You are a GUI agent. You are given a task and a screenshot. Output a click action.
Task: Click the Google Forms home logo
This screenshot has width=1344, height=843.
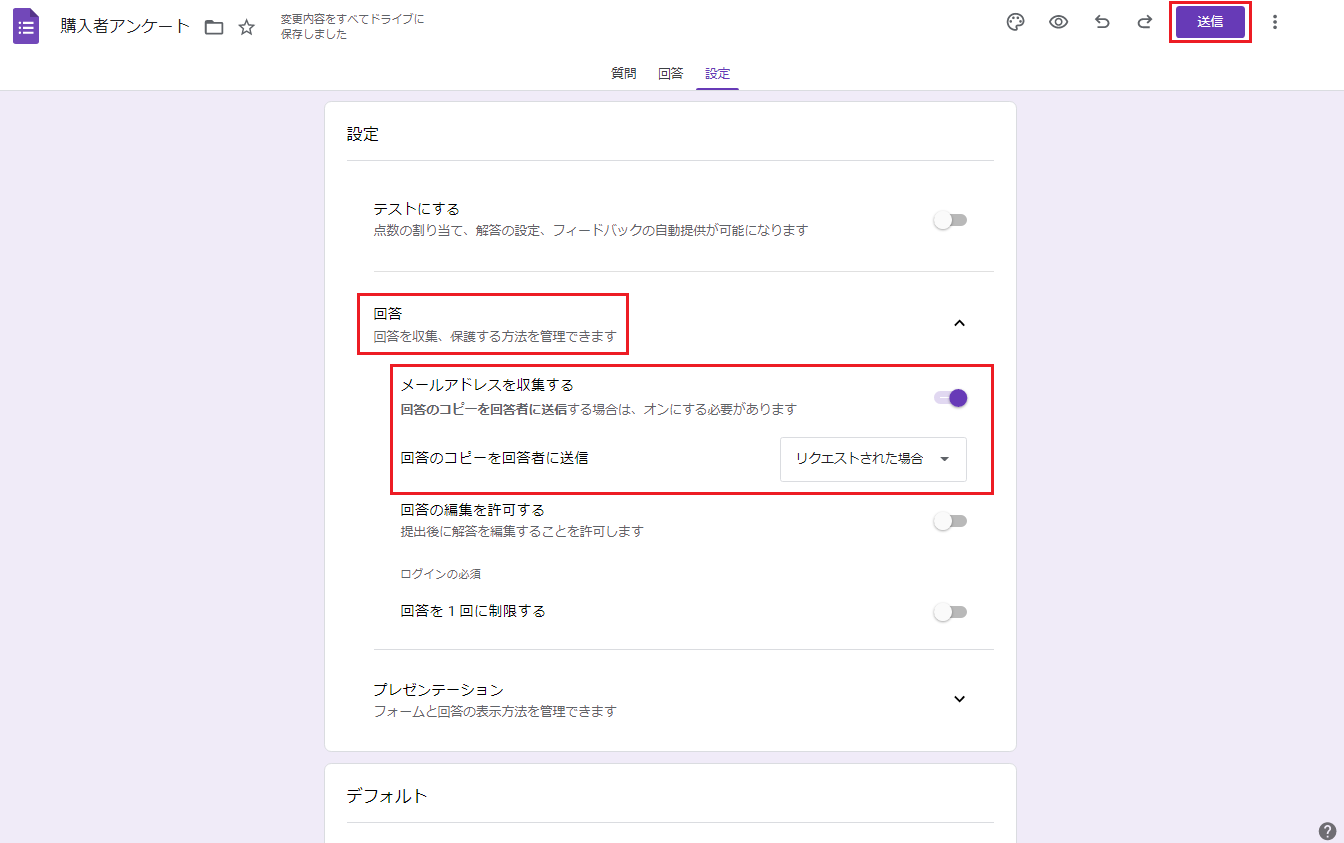[26, 26]
